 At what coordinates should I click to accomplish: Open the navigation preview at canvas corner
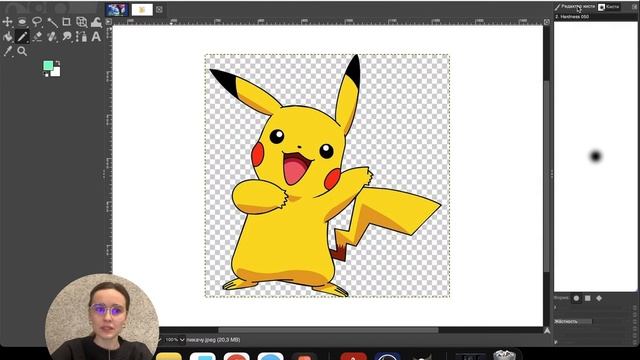click(547, 331)
